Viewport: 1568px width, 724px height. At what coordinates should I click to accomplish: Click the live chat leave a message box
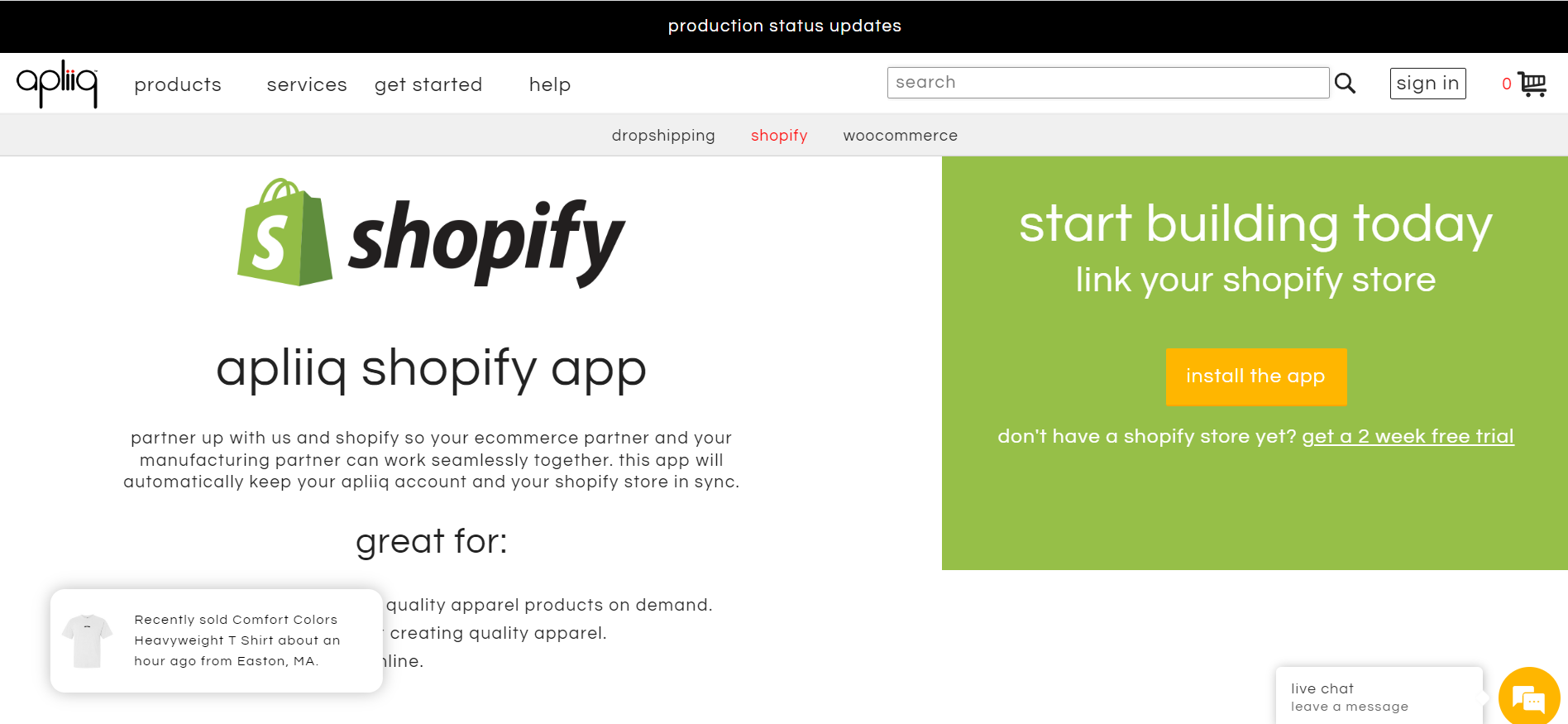click(x=1379, y=697)
